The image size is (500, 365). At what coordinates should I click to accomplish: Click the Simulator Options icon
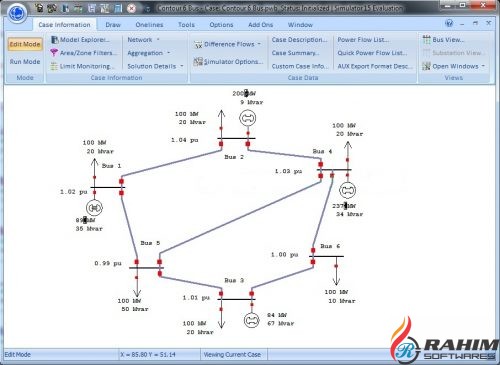point(198,62)
